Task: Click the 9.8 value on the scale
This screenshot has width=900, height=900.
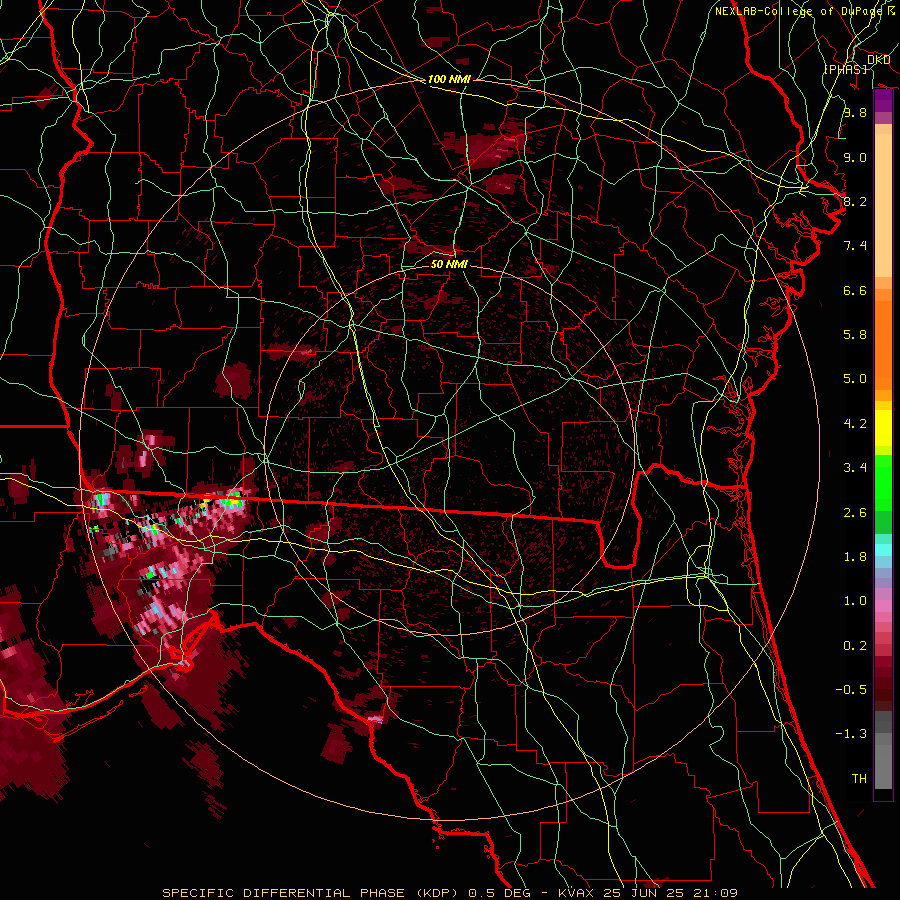Action: [855, 112]
